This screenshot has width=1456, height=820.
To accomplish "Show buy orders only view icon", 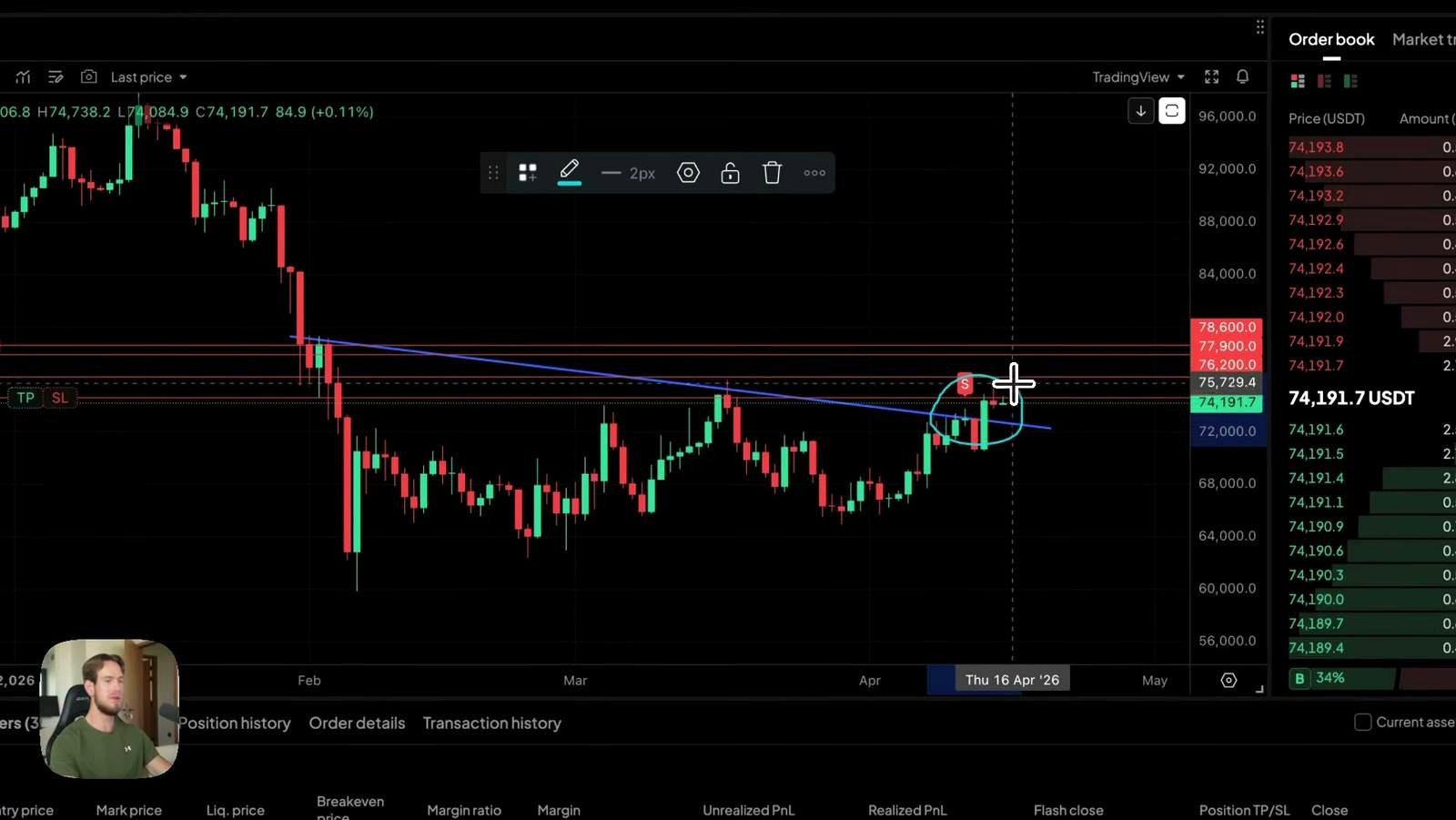I will coord(1350,81).
